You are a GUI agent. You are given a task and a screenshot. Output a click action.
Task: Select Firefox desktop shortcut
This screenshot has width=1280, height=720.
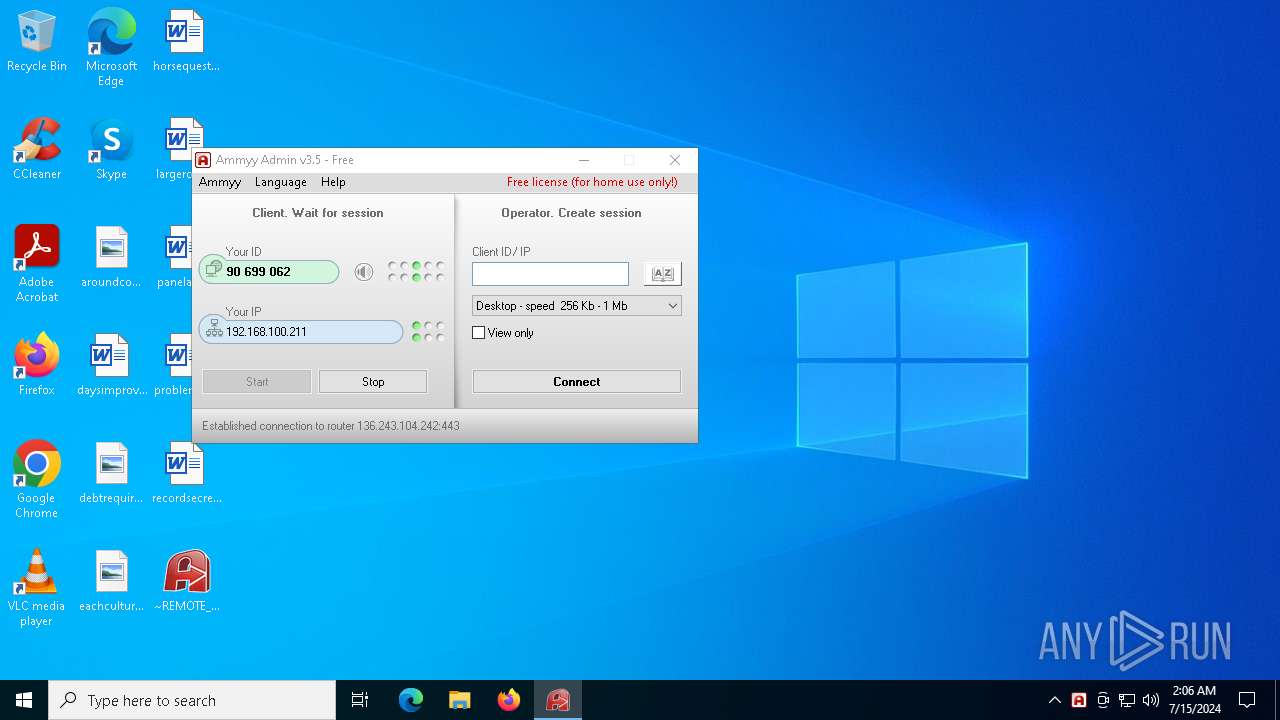click(37, 366)
